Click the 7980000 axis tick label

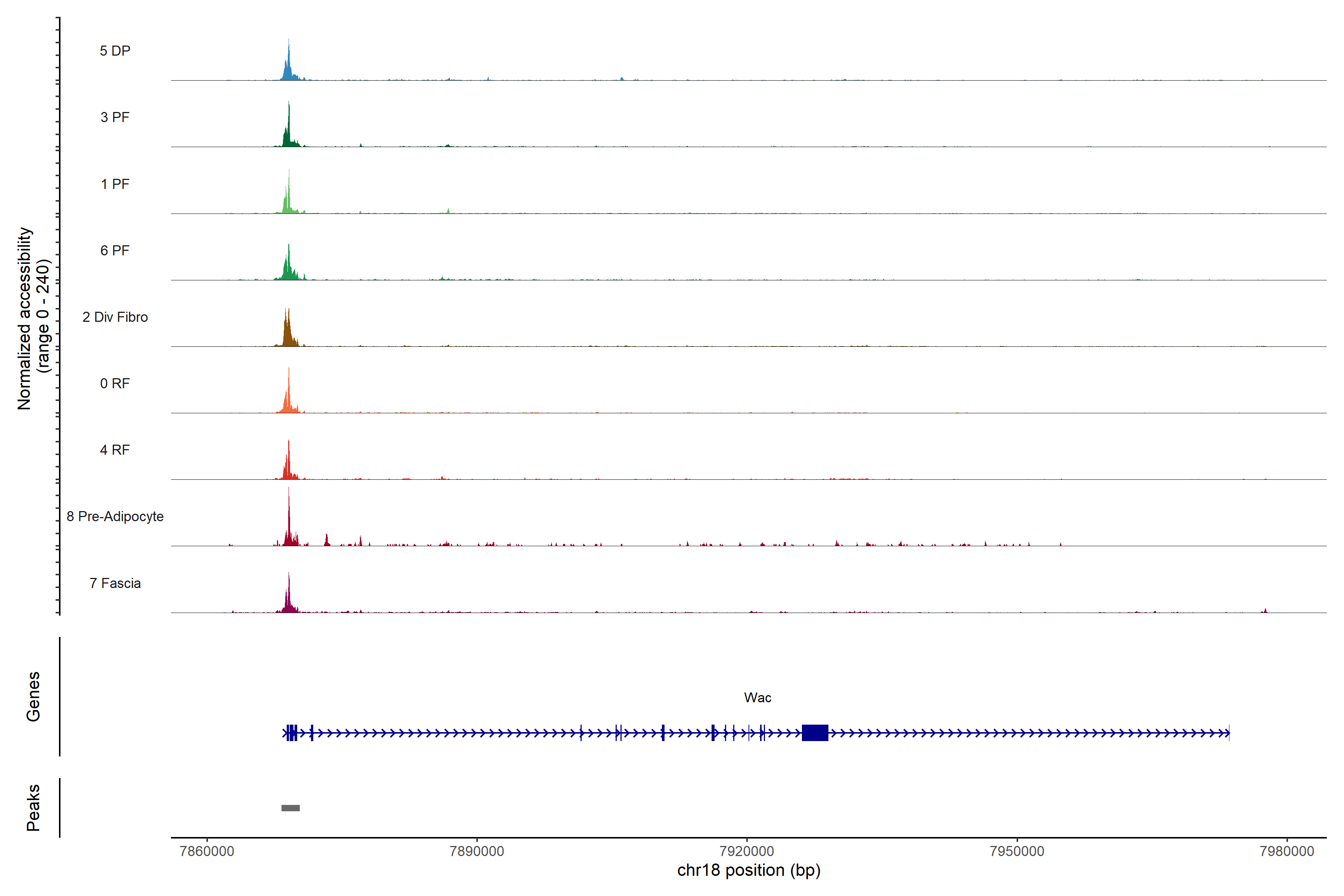point(1286,851)
